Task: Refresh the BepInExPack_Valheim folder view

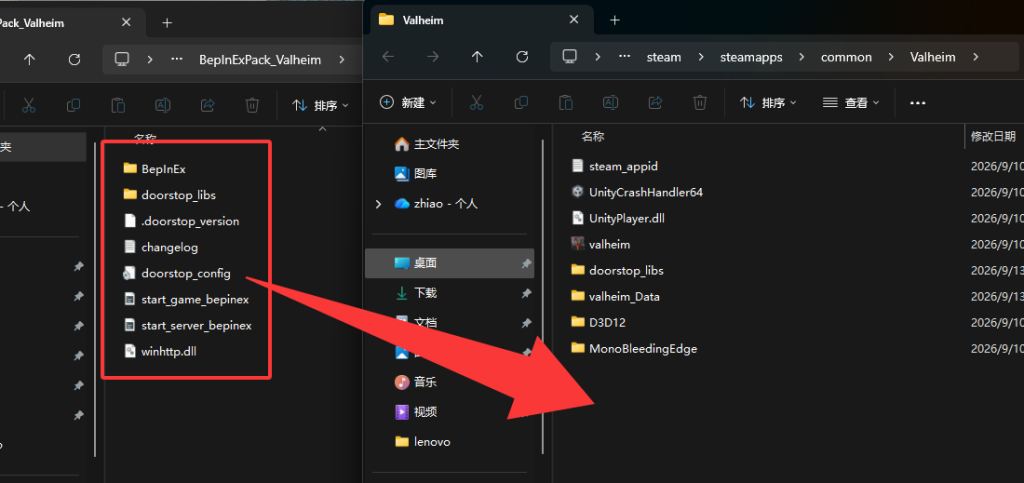Action: [x=74, y=59]
